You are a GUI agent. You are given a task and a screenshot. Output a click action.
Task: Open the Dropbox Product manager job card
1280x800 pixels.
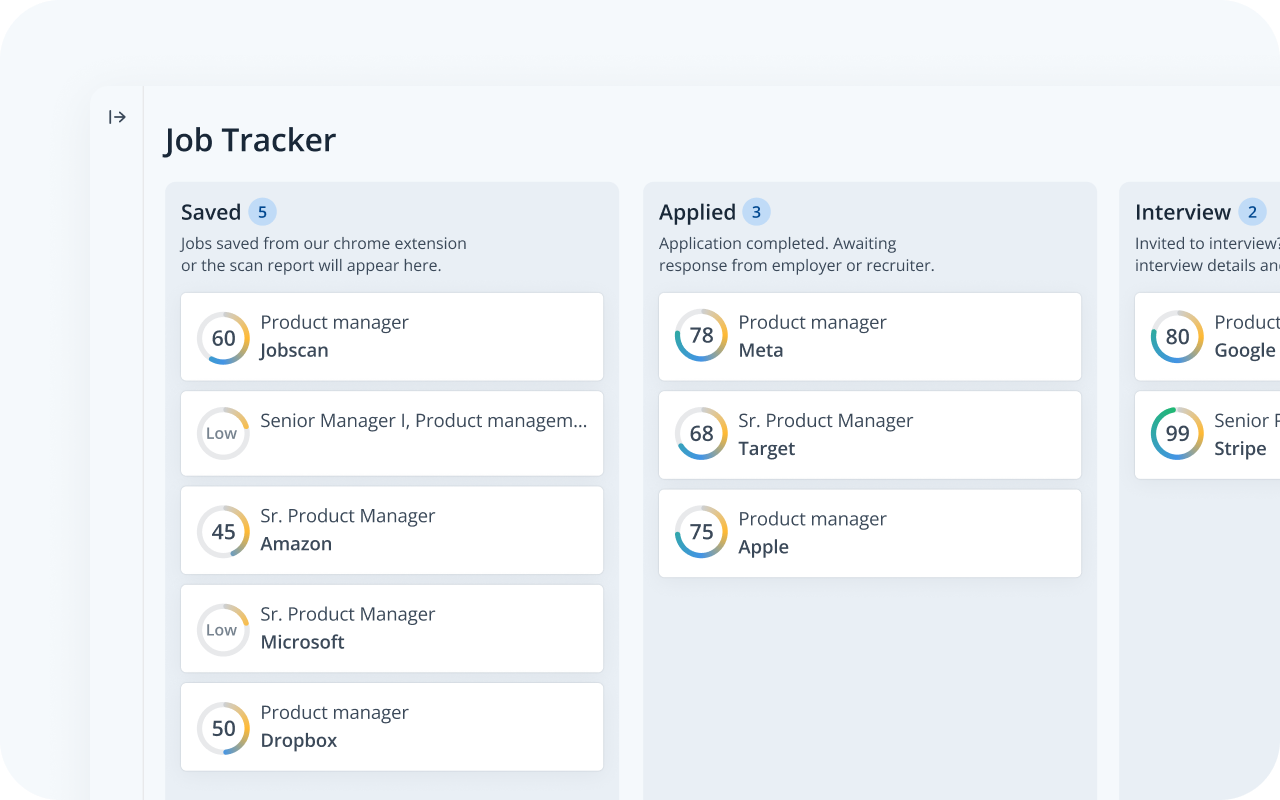(x=392, y=727)
